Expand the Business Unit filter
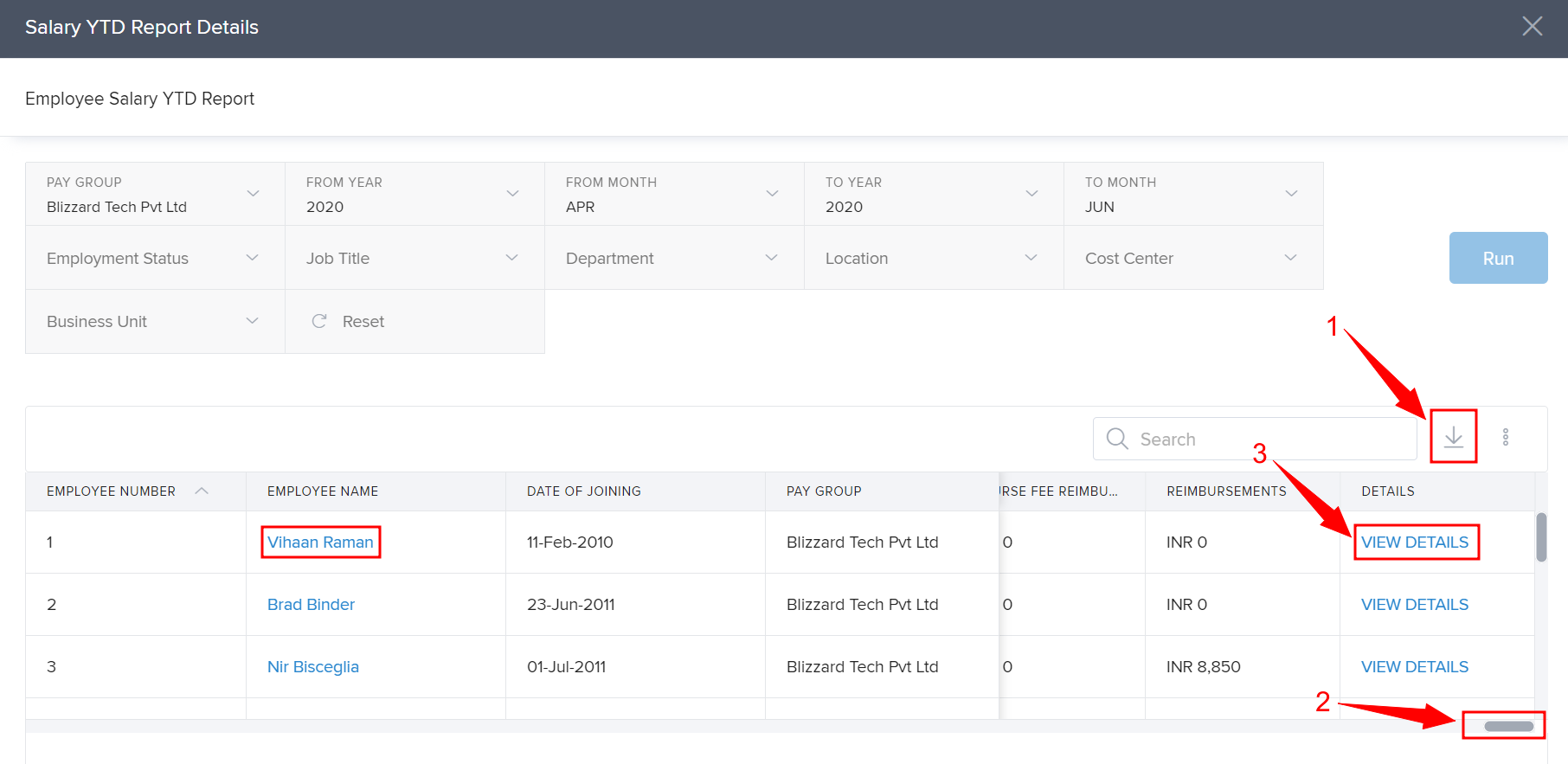The width and height of the screenshot is (1568, 764). tap(155, 321)
